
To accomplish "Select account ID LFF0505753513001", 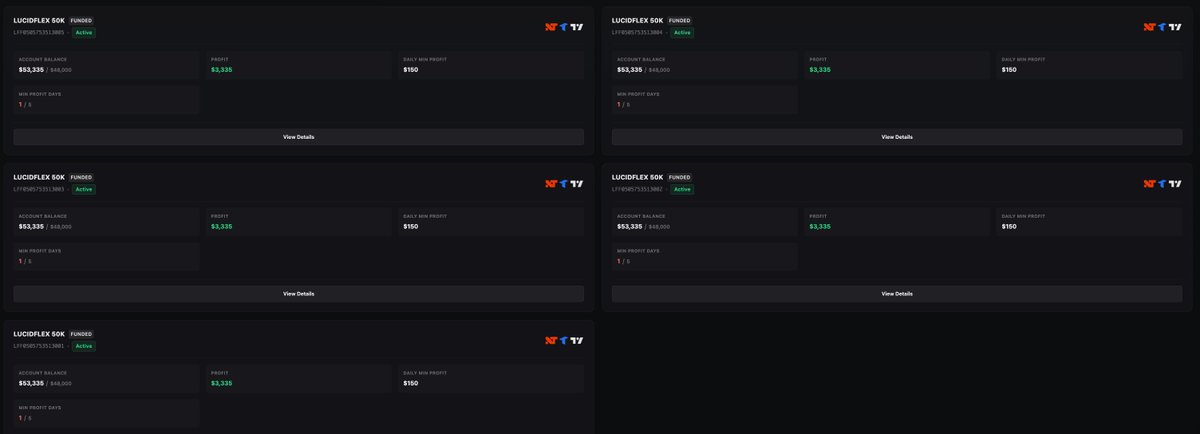I will point(39,346).
